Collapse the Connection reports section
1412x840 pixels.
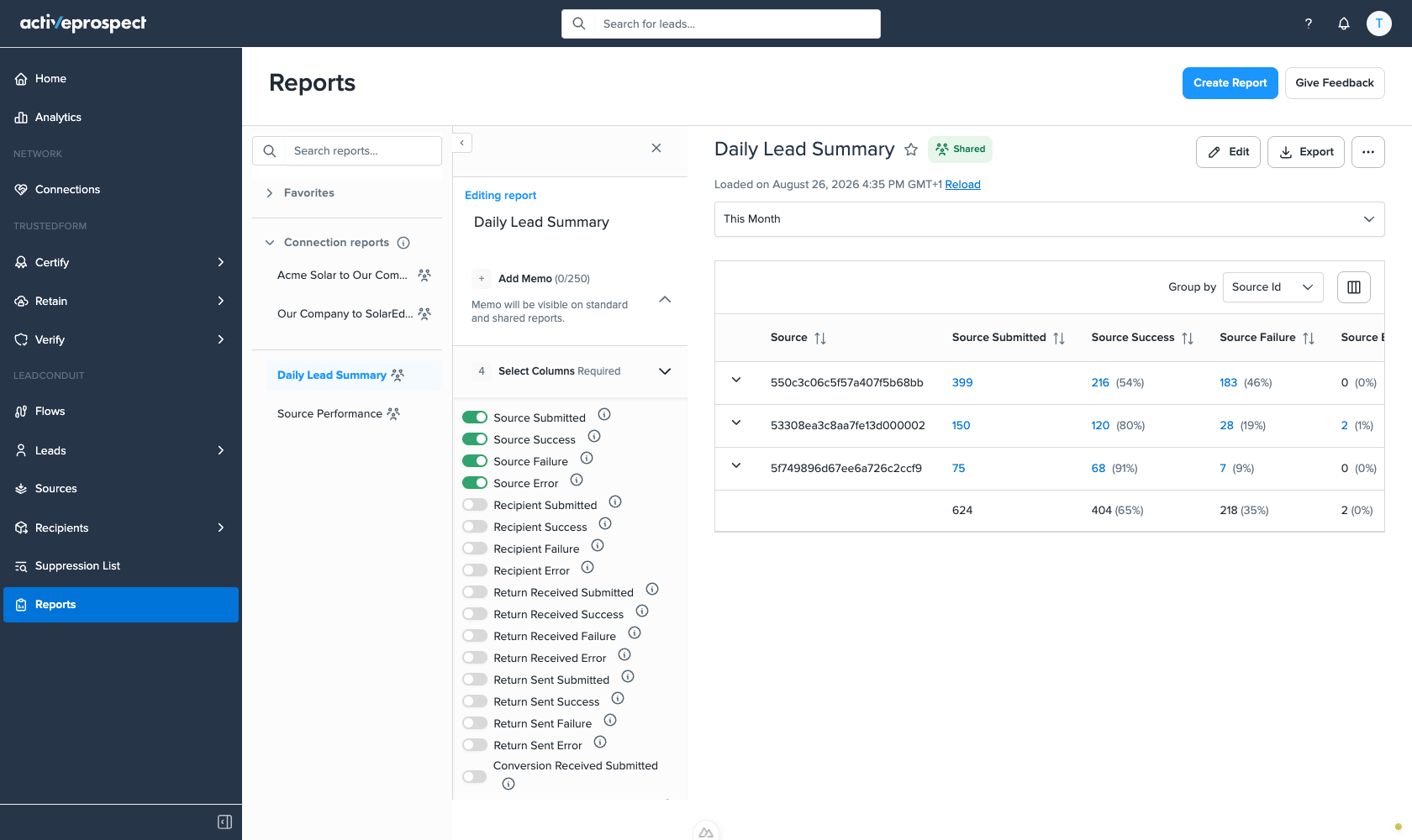[x=270, y=243]
